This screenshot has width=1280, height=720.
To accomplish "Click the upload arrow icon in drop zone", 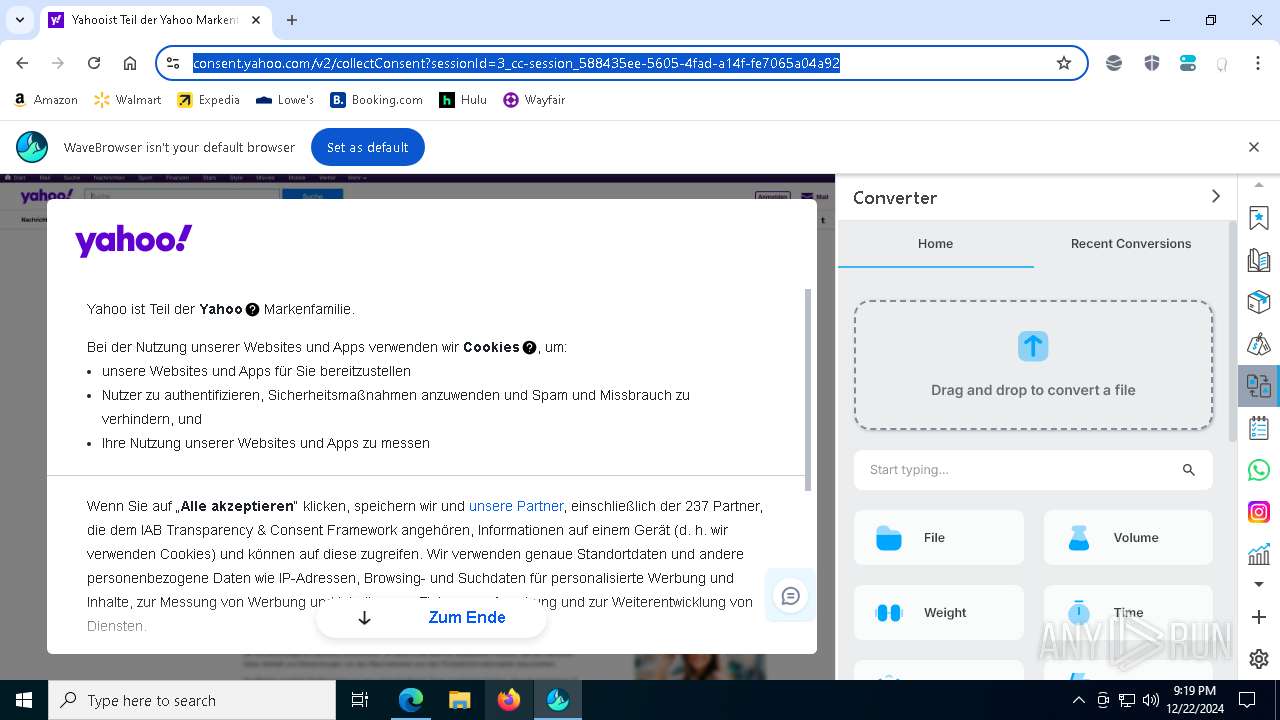I will tap(1033, 346).
